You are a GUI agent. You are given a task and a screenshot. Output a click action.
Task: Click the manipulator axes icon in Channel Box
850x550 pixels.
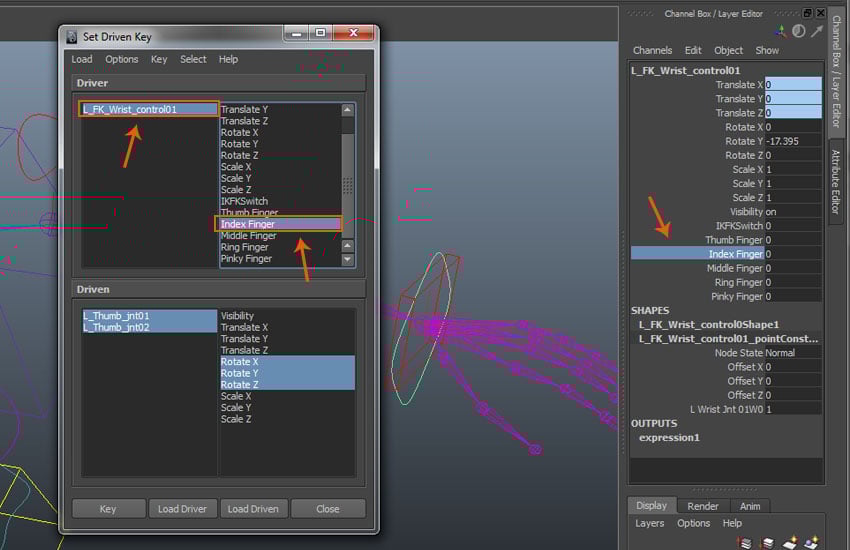[x=779, y=31]
